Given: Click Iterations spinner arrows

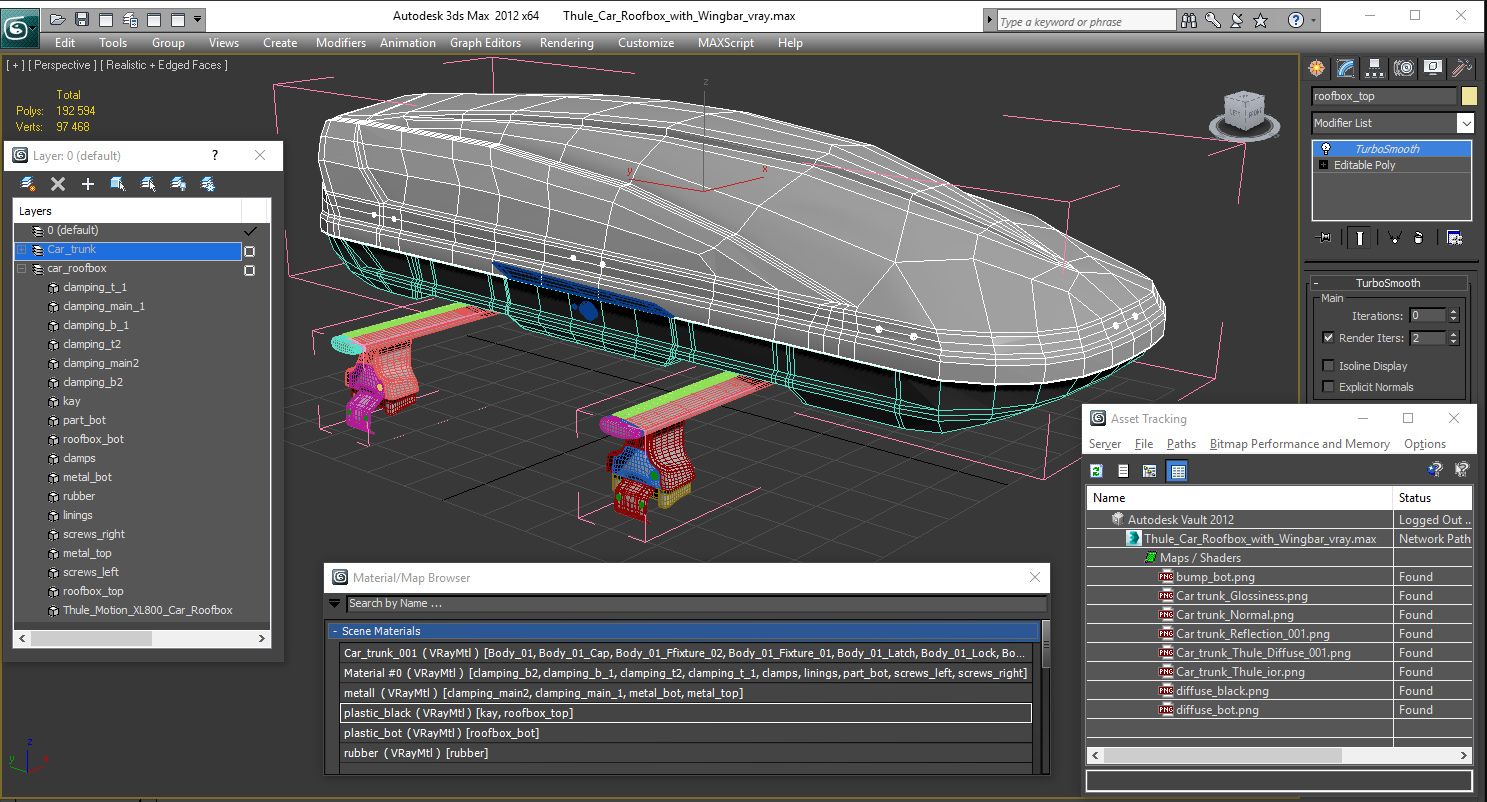Looking at the screenshot, I should [1453, 315].
